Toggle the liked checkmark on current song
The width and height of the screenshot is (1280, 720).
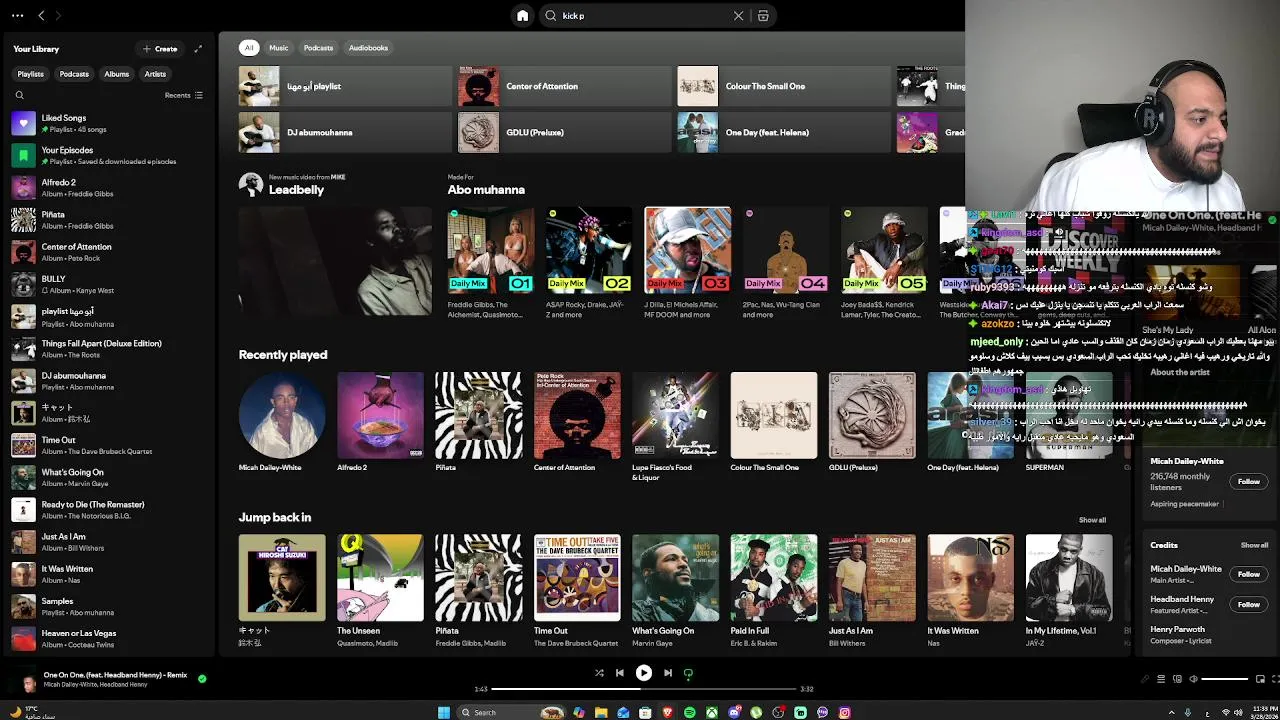[x=202, y=679]
